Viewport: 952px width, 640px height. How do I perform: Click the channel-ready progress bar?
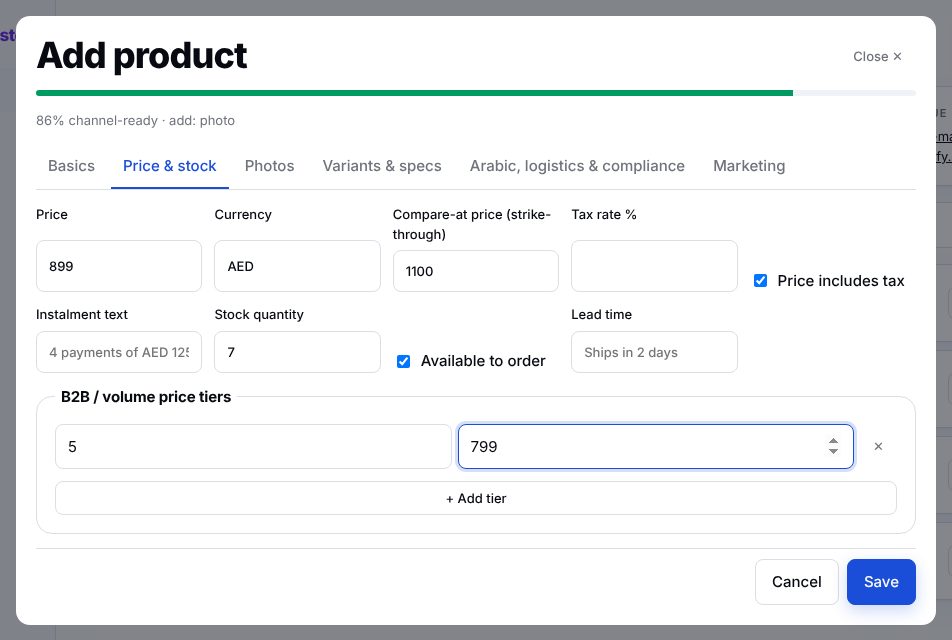click(x=475, y=93)
